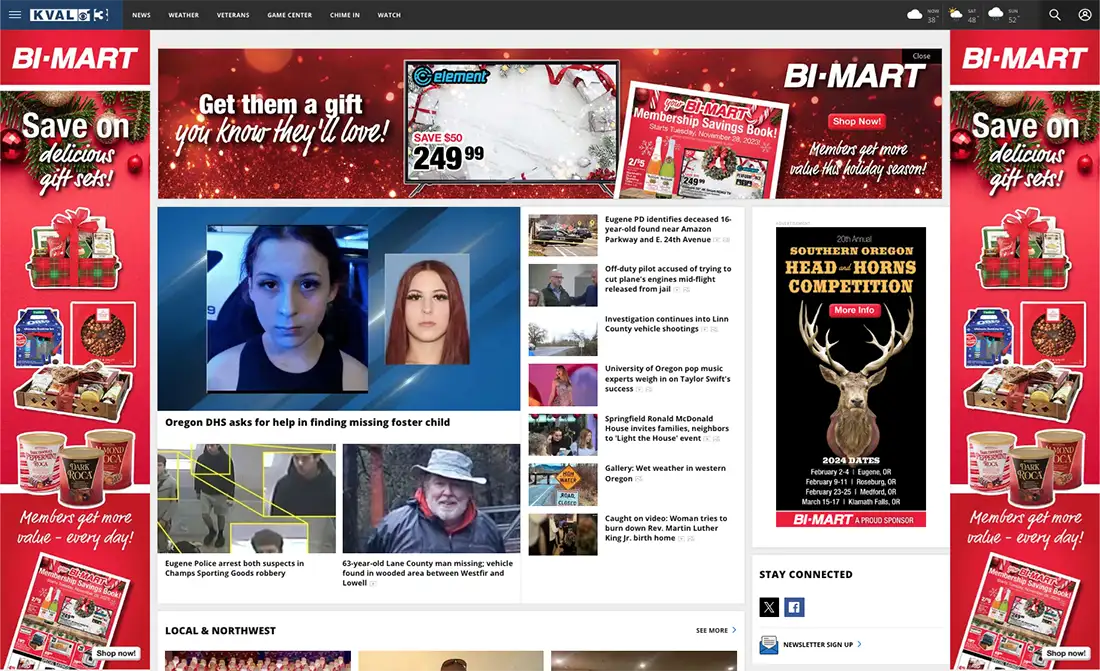Open missing foster child headline
1100x671 pixels.
(307, 422)
